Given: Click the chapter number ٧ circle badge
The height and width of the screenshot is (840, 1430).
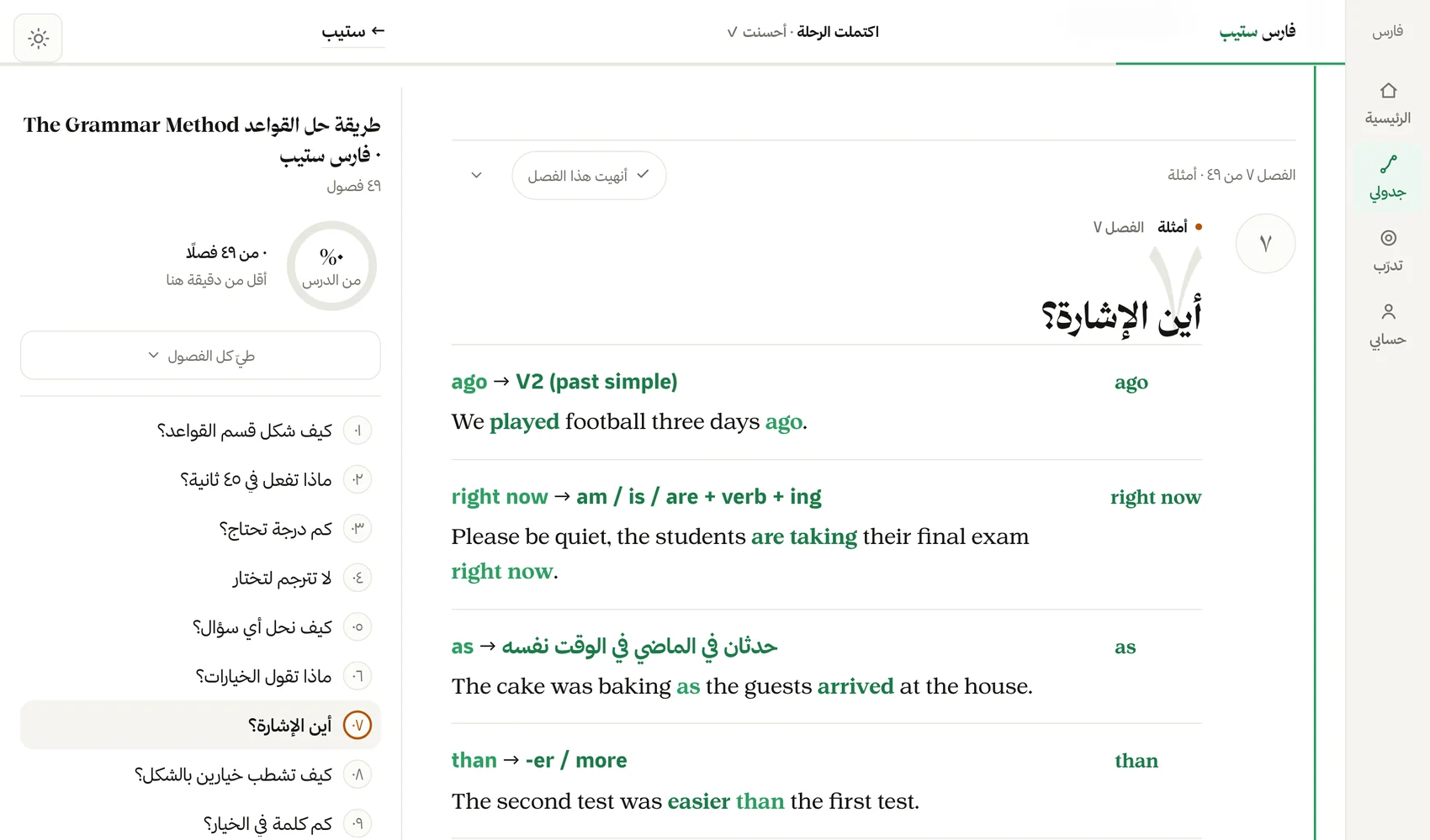Looking at the screenshot, I should pos(1265,244).
